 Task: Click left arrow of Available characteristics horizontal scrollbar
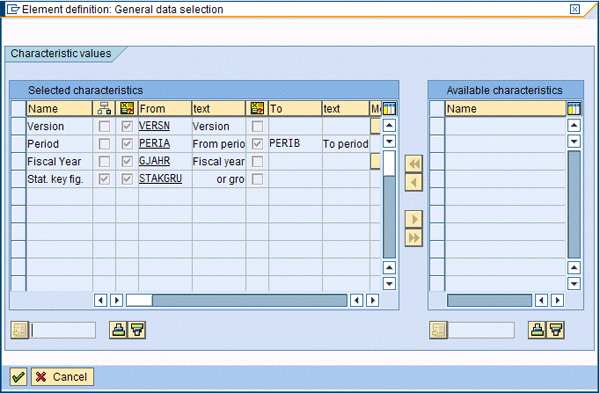pos(541,300)
